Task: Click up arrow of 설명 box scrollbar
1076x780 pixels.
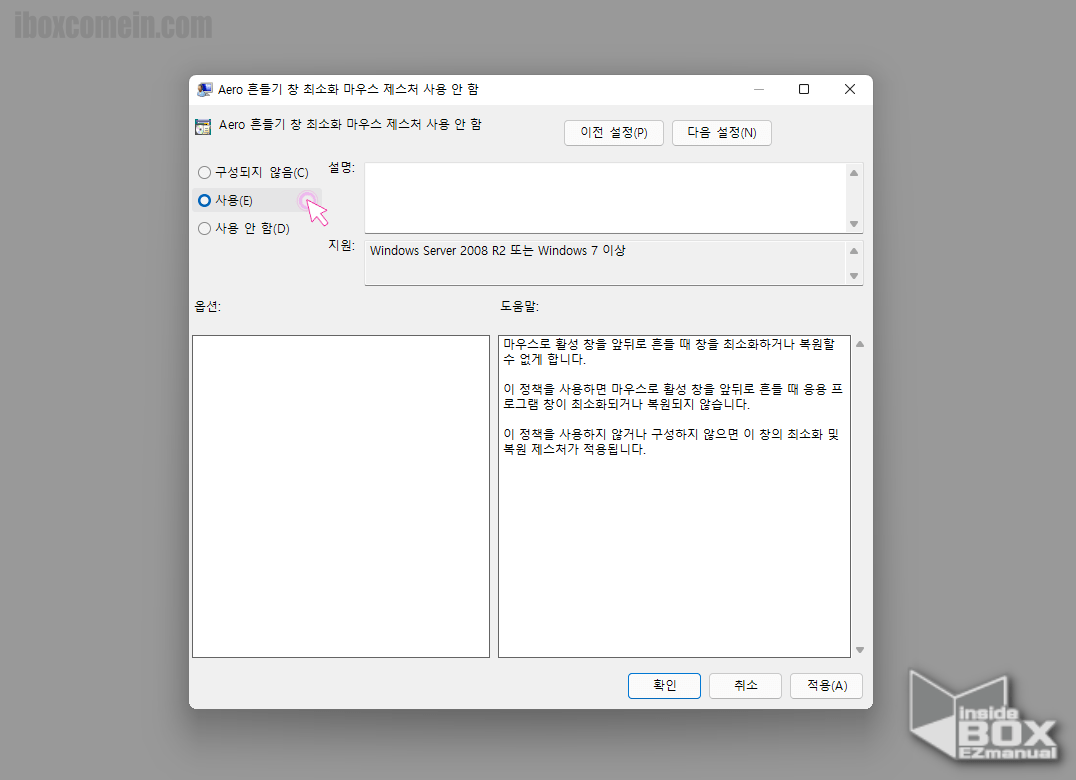Action: [x=854, y=173]
